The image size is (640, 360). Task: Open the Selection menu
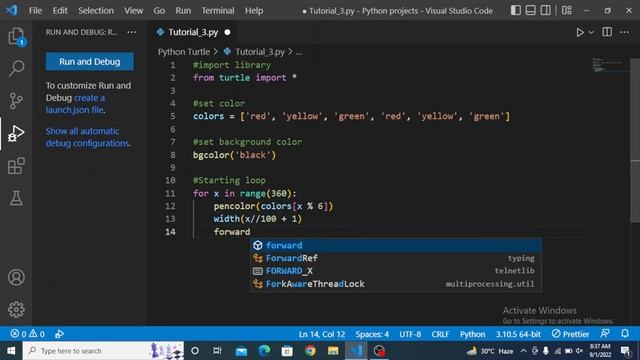(x=96, y=11)
